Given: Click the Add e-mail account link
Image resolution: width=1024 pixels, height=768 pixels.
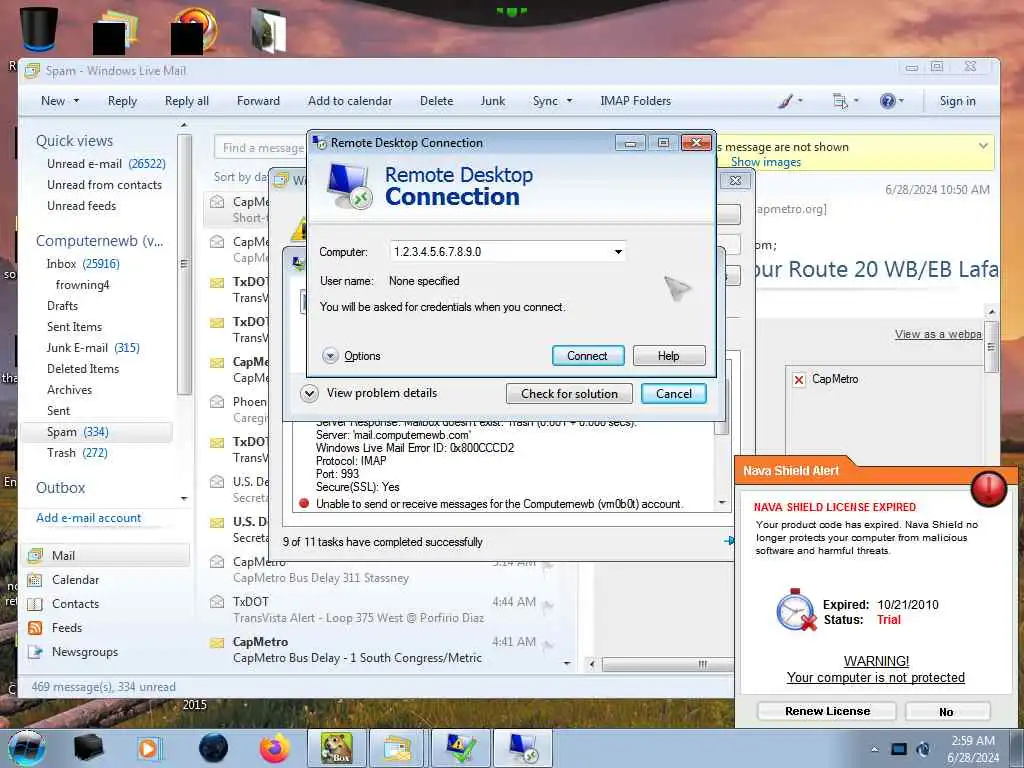Looking at the screenshot, I should pyautogui.click(x=89, y=518).
